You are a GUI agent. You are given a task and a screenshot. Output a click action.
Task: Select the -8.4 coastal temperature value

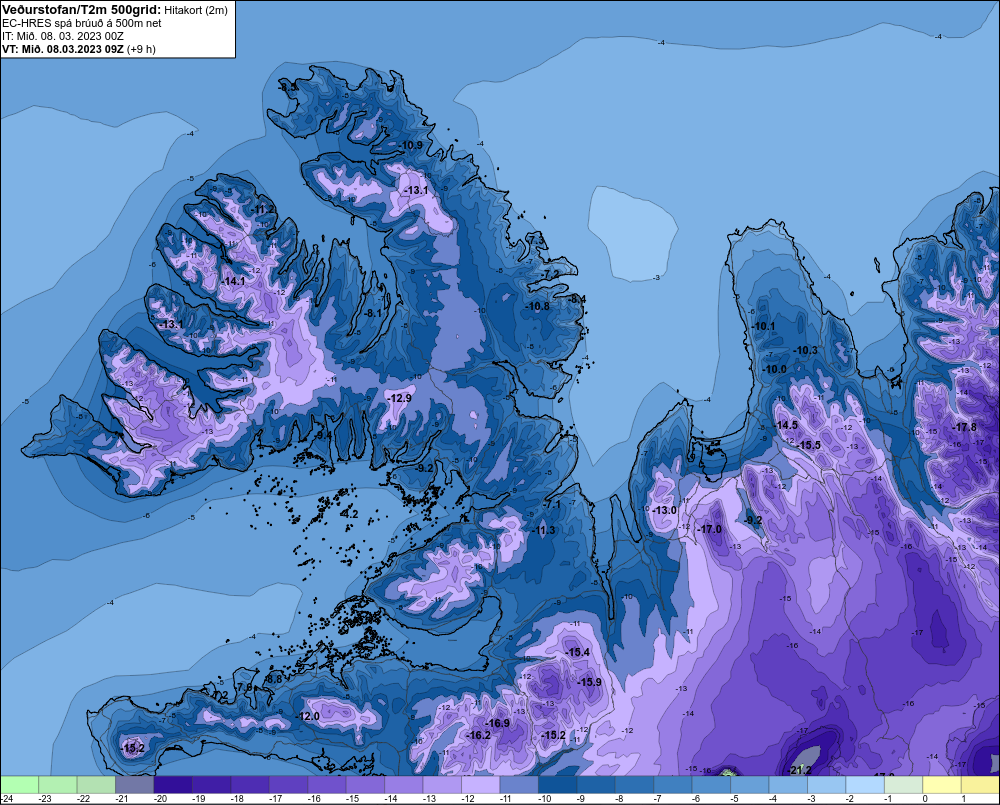point(577,299)
